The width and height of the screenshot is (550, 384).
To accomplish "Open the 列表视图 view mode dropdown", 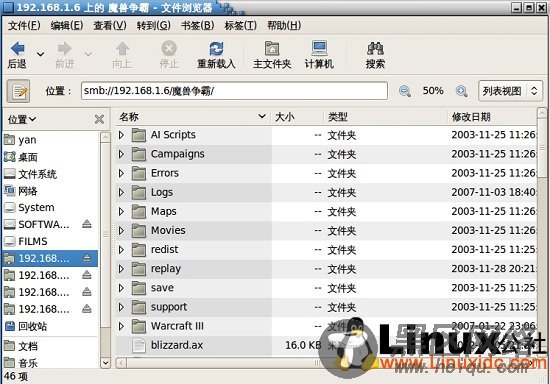I will coord(510,91).
